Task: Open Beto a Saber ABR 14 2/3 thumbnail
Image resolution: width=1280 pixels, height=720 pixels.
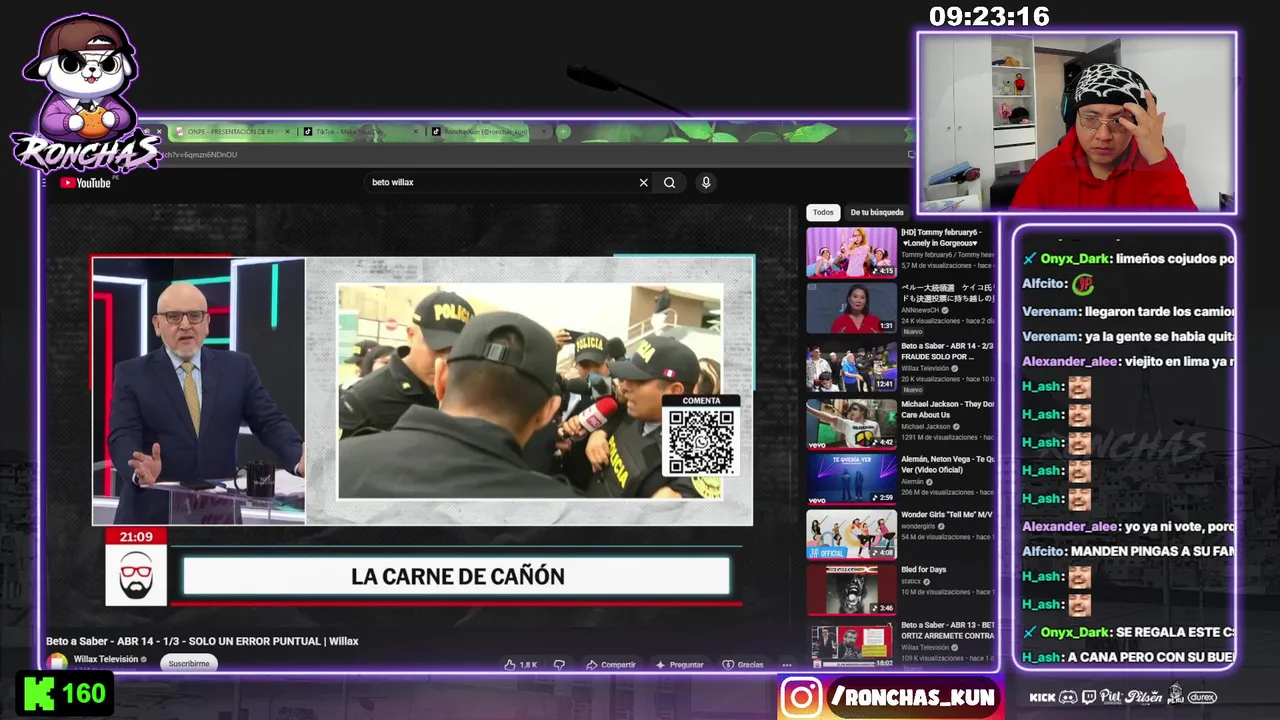Action: tap(852, 366)
